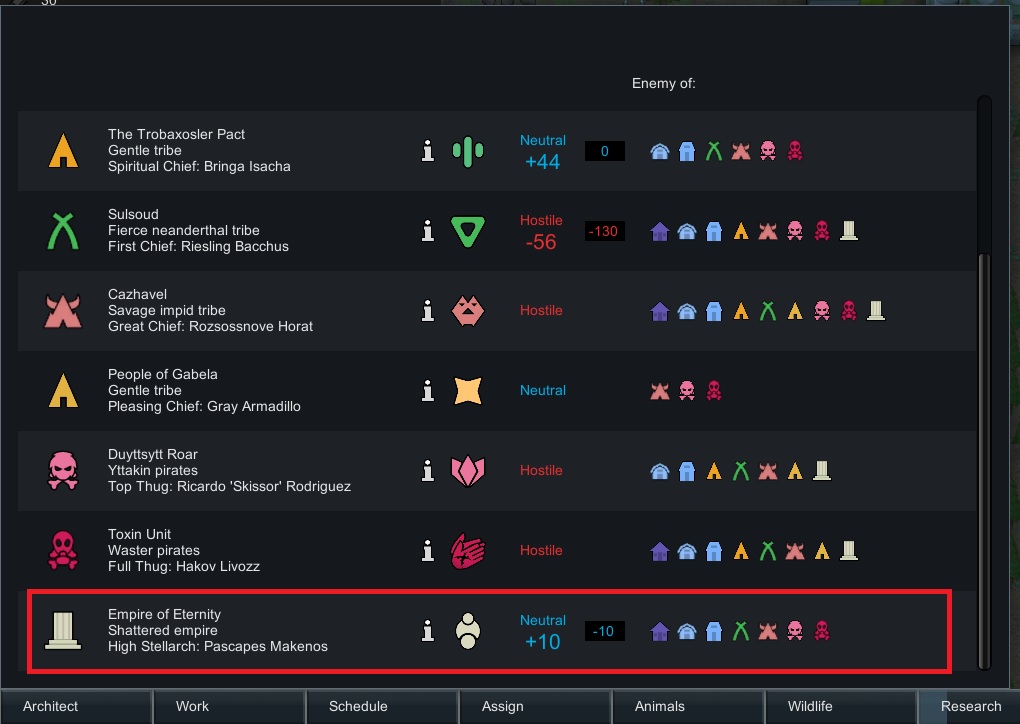Open info for The Trobaxosler Pact
The width and height of the screenshot is (1020, 724).
click(x=428, y=151)
